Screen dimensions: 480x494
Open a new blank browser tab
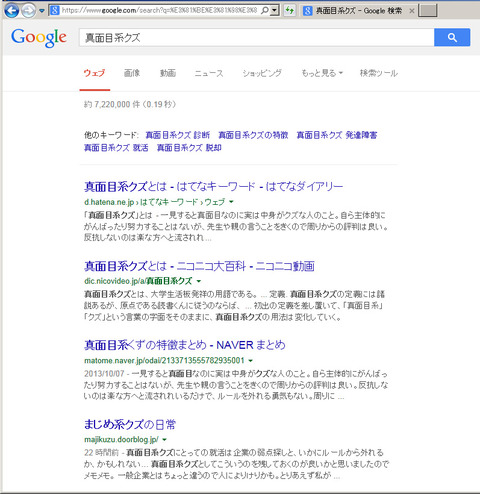[428, 11]
